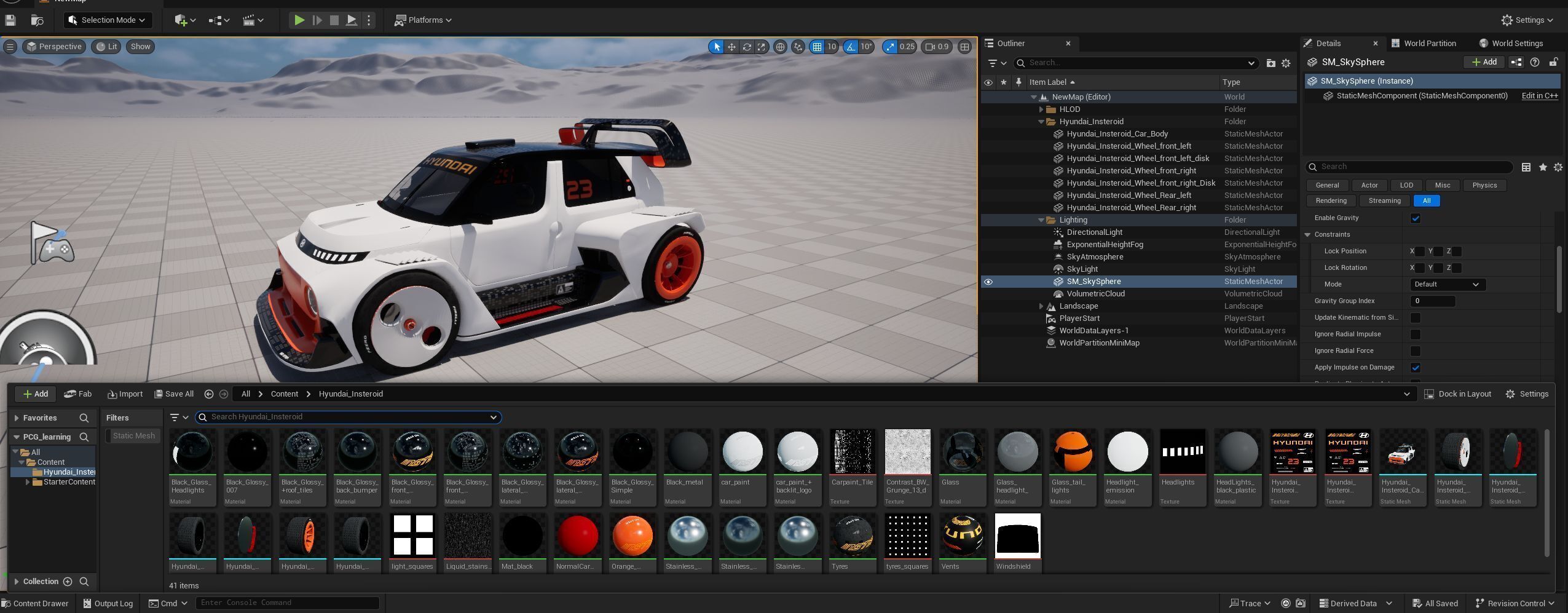The image size is (1568, 613).
Task: Select Hyundai_Insteroid_Car_Body actor
Action: (1117, 134)
